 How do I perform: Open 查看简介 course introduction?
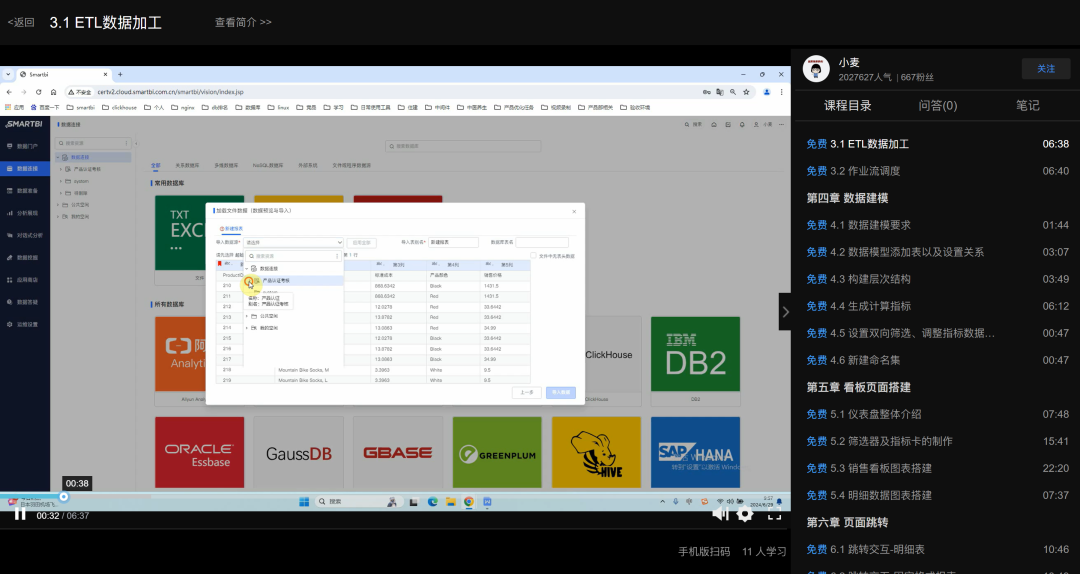click(x=243, y=22)
